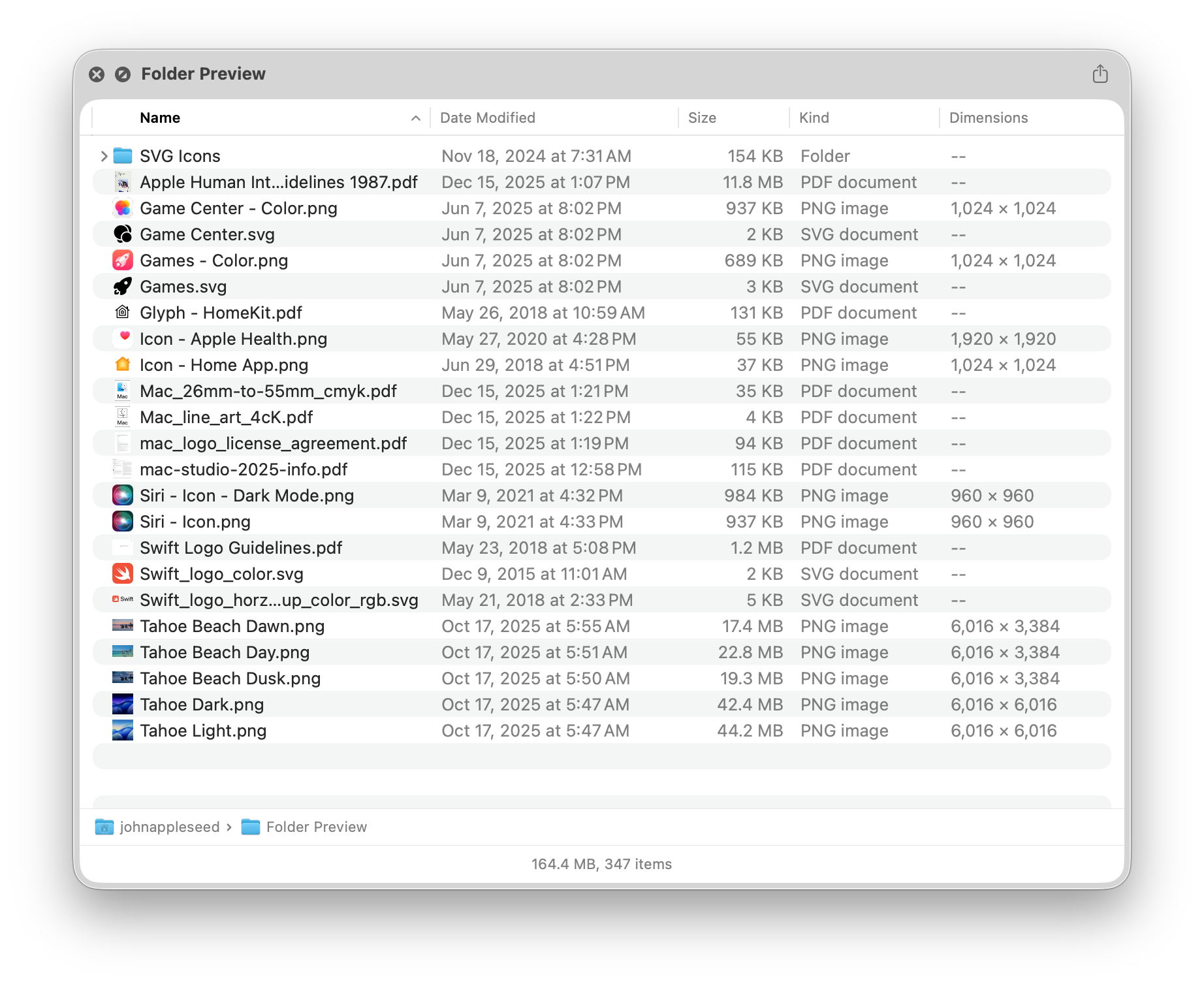This screenshot has width=1204, height=986.
Task: Close the Folder Preview window
Action: click(x=97, y=74)
